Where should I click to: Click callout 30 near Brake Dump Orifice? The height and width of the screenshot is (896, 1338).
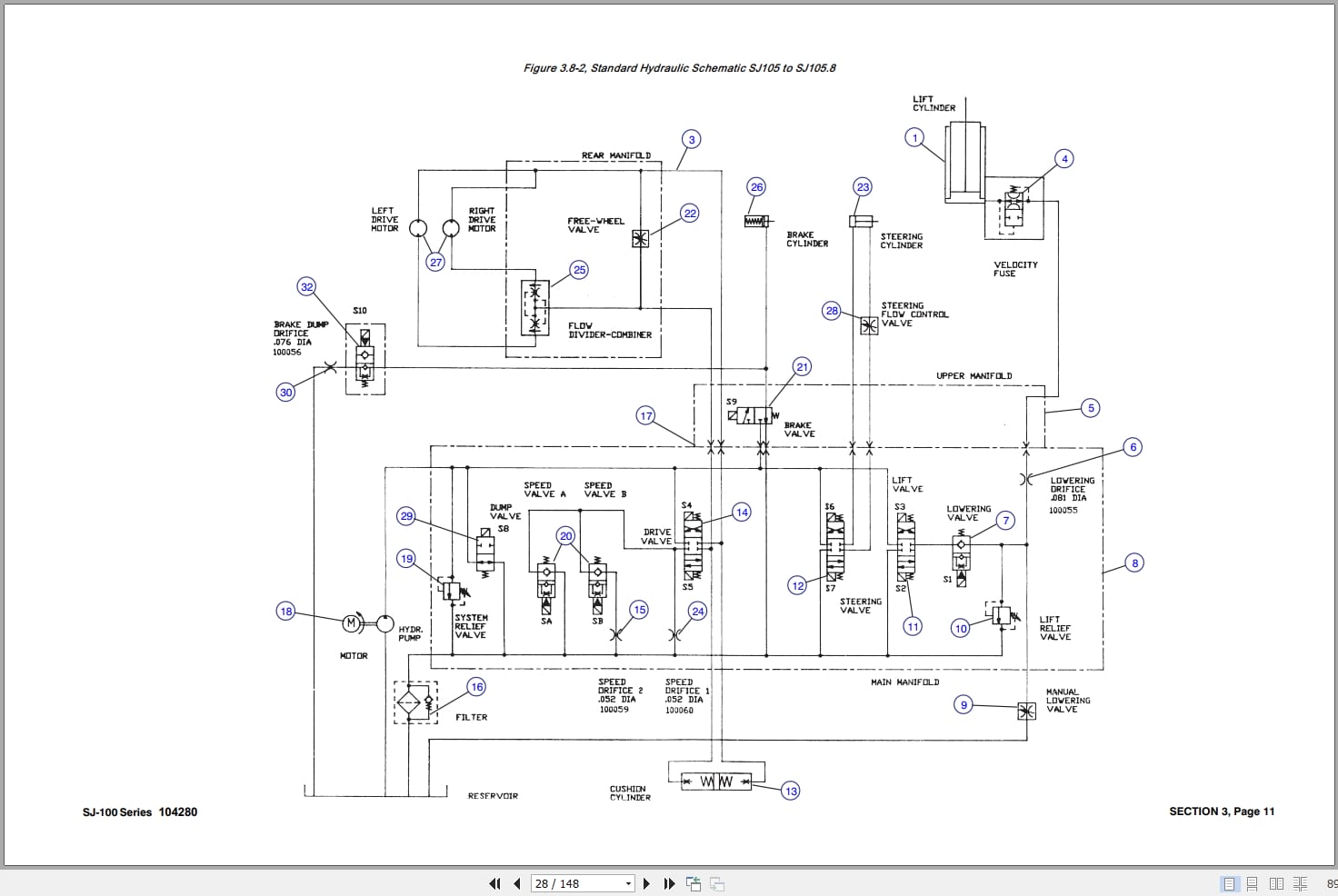click(285, 393)
